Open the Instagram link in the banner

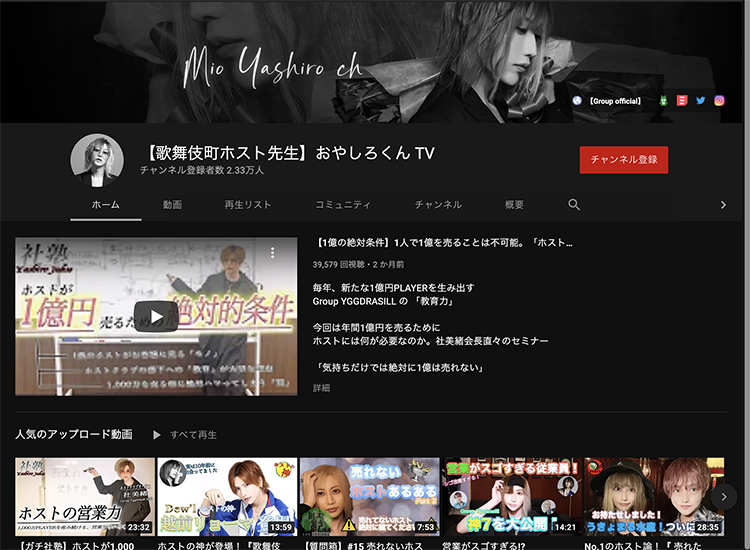pyautogui.click(x=719, y=101)
